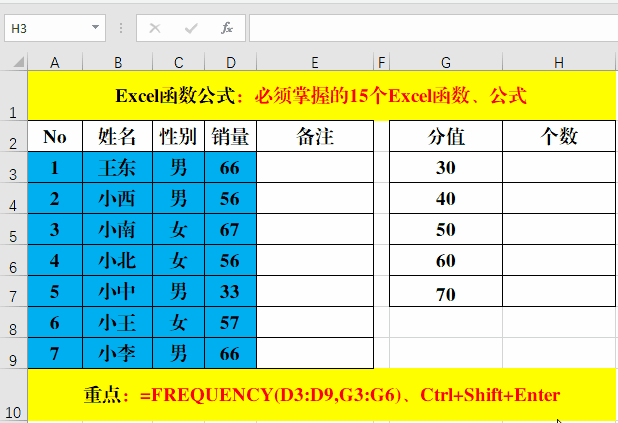Click sales value 33 for 小中
The image size is (618, 423).
tap(231, 291)
